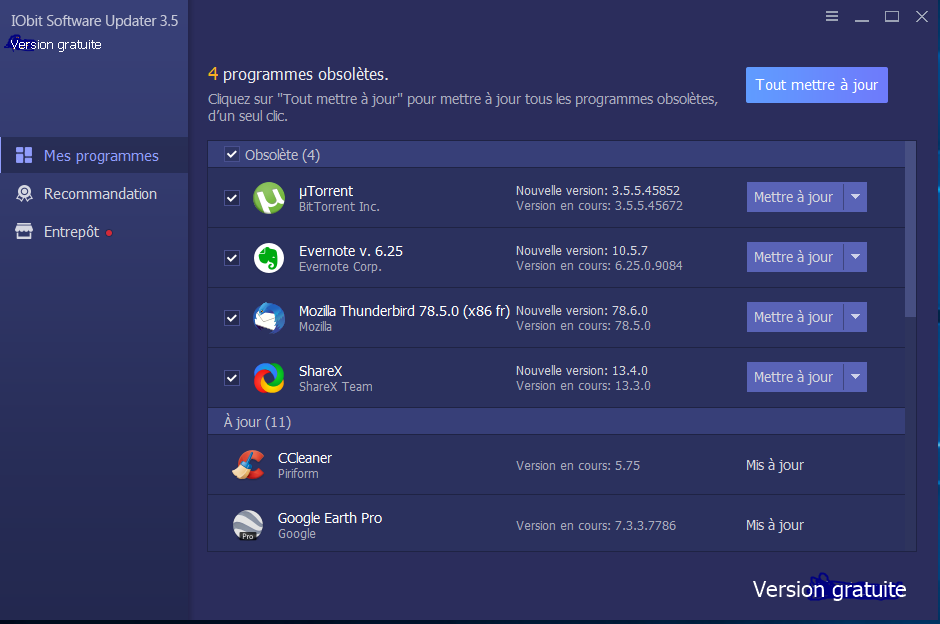Viewport: 940px width, 624px height.
Task: Click the Google Earth Pro icon
Action: click(248, 525)
